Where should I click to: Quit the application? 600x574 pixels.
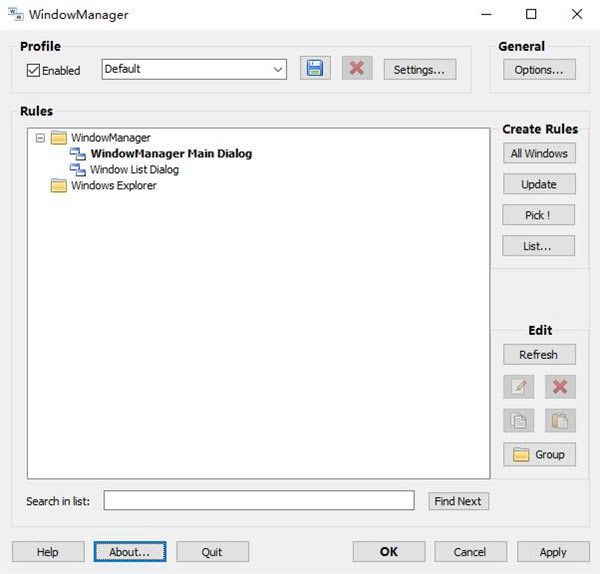coord(212,552)
